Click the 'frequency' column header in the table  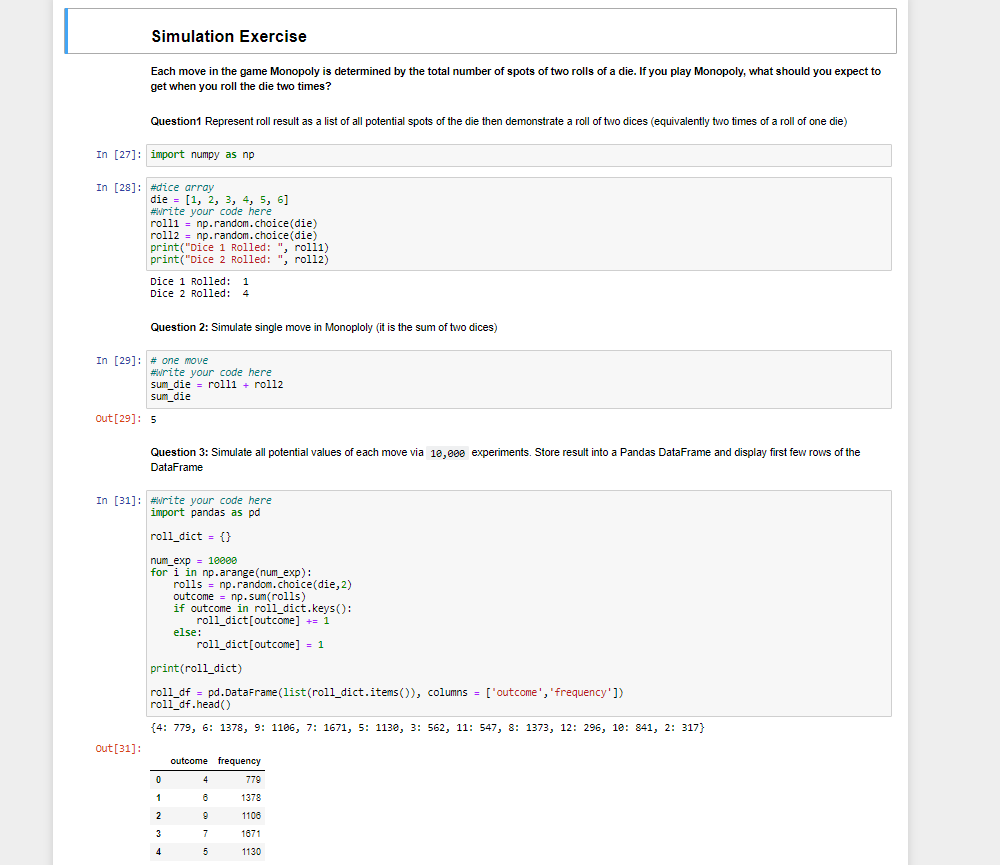(x=239, y=761)
